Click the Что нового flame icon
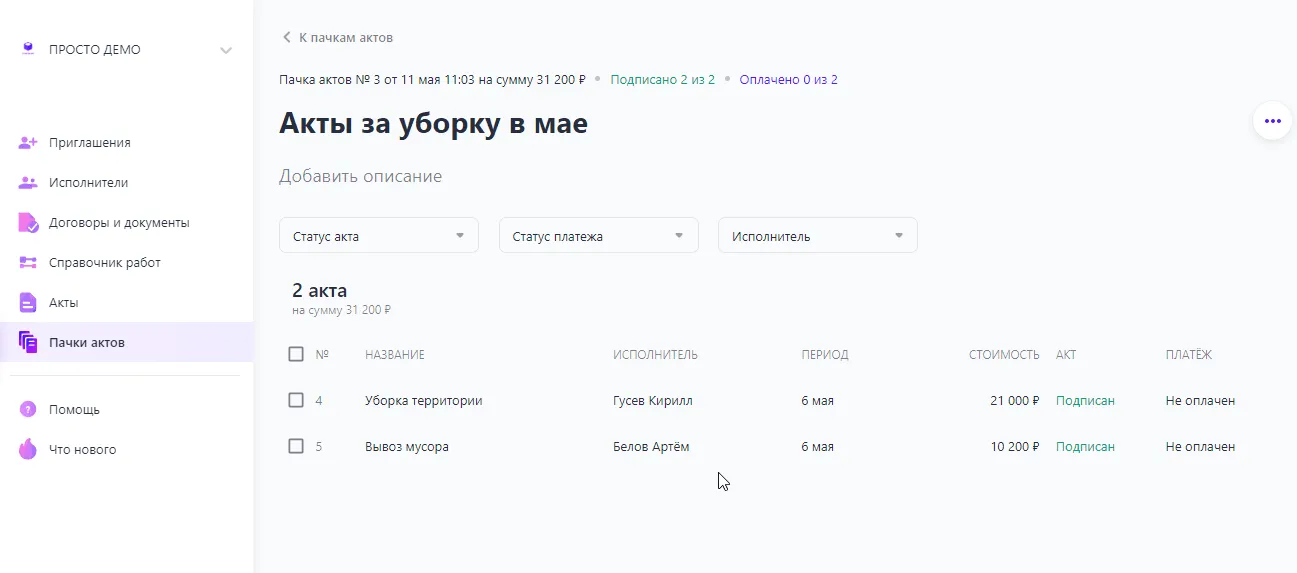The height and width of the screenshot is (573, 1297). (28, 450)
